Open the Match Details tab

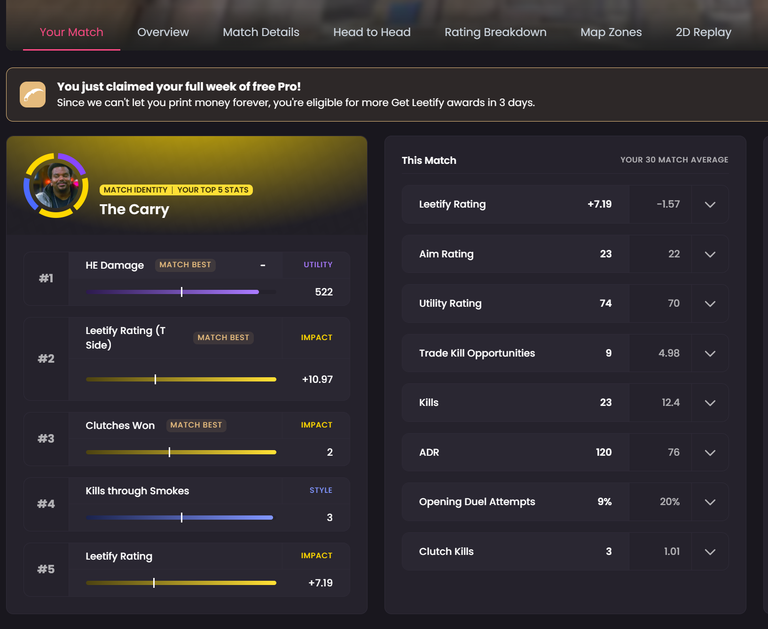click(261, 32)
